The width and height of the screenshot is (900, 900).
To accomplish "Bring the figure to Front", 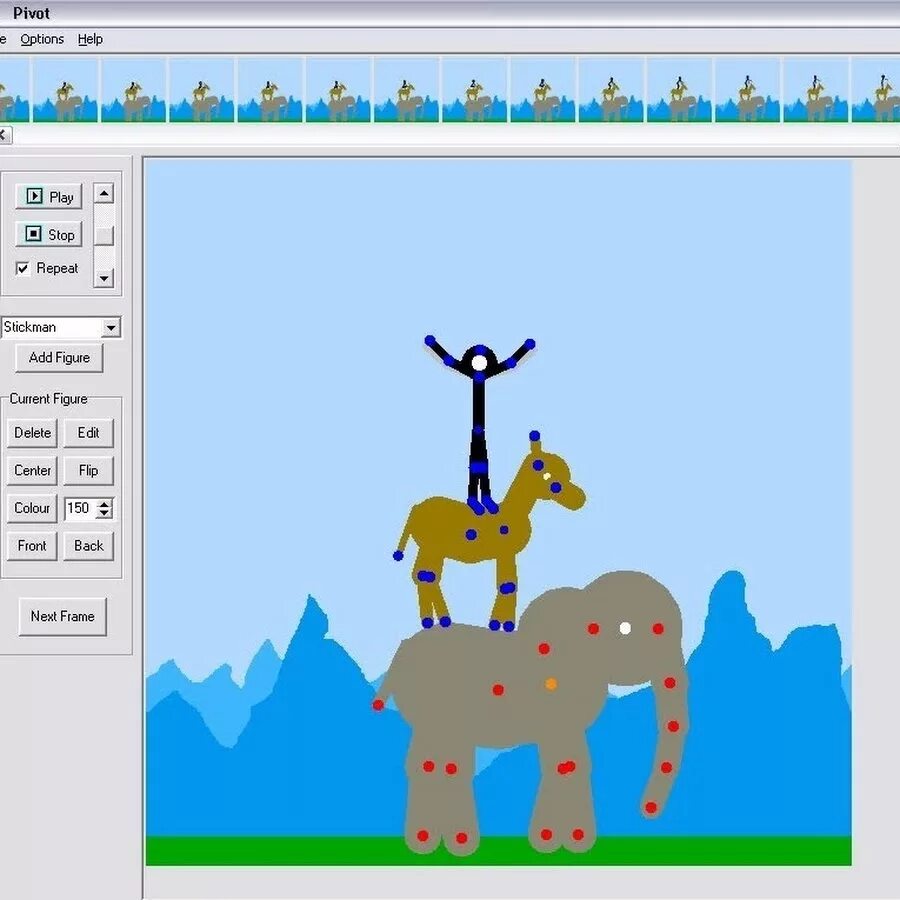I will point(32,546).
